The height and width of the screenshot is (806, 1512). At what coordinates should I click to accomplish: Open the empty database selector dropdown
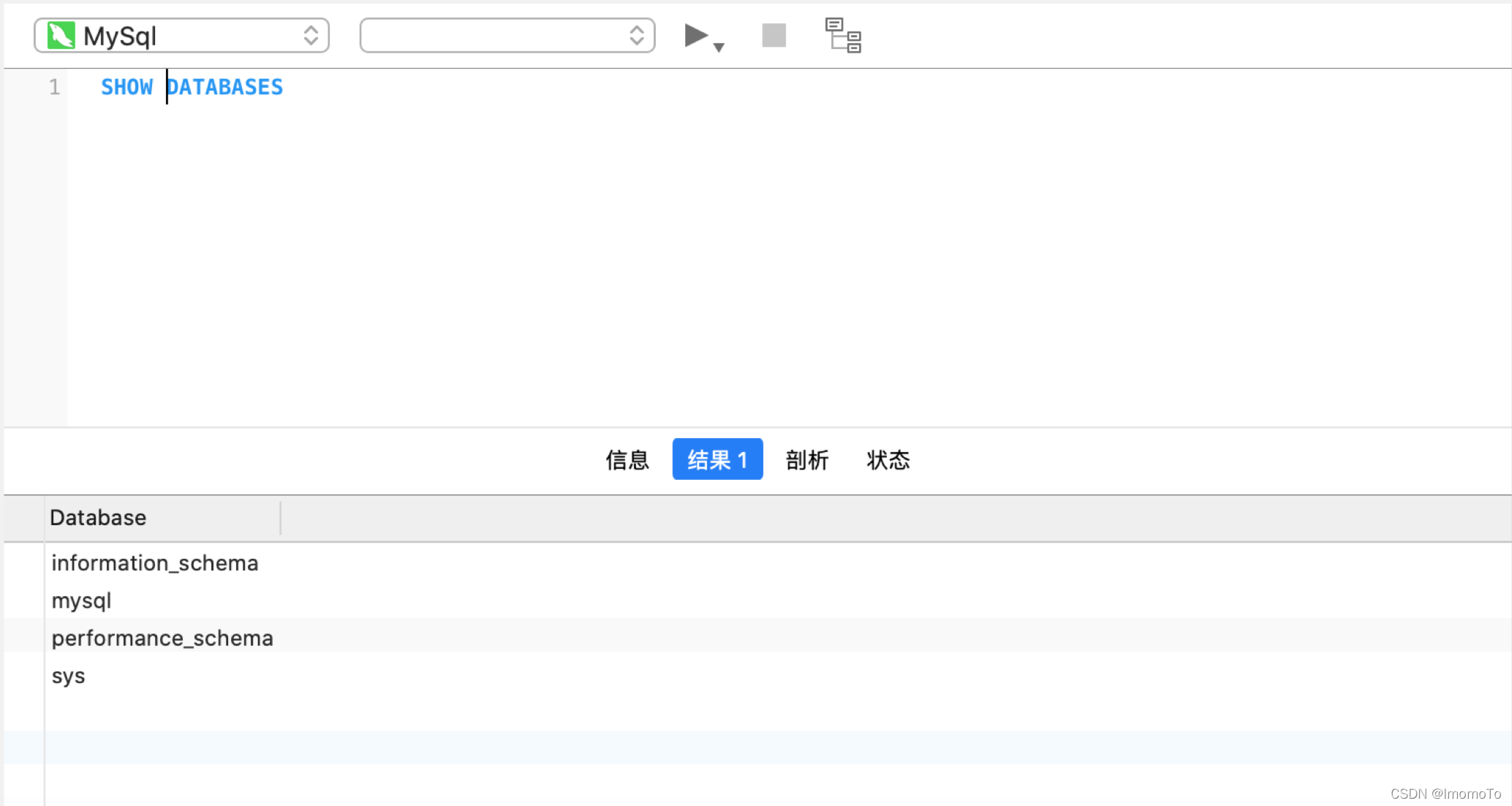pyautogui.click(x=507, y=35)
